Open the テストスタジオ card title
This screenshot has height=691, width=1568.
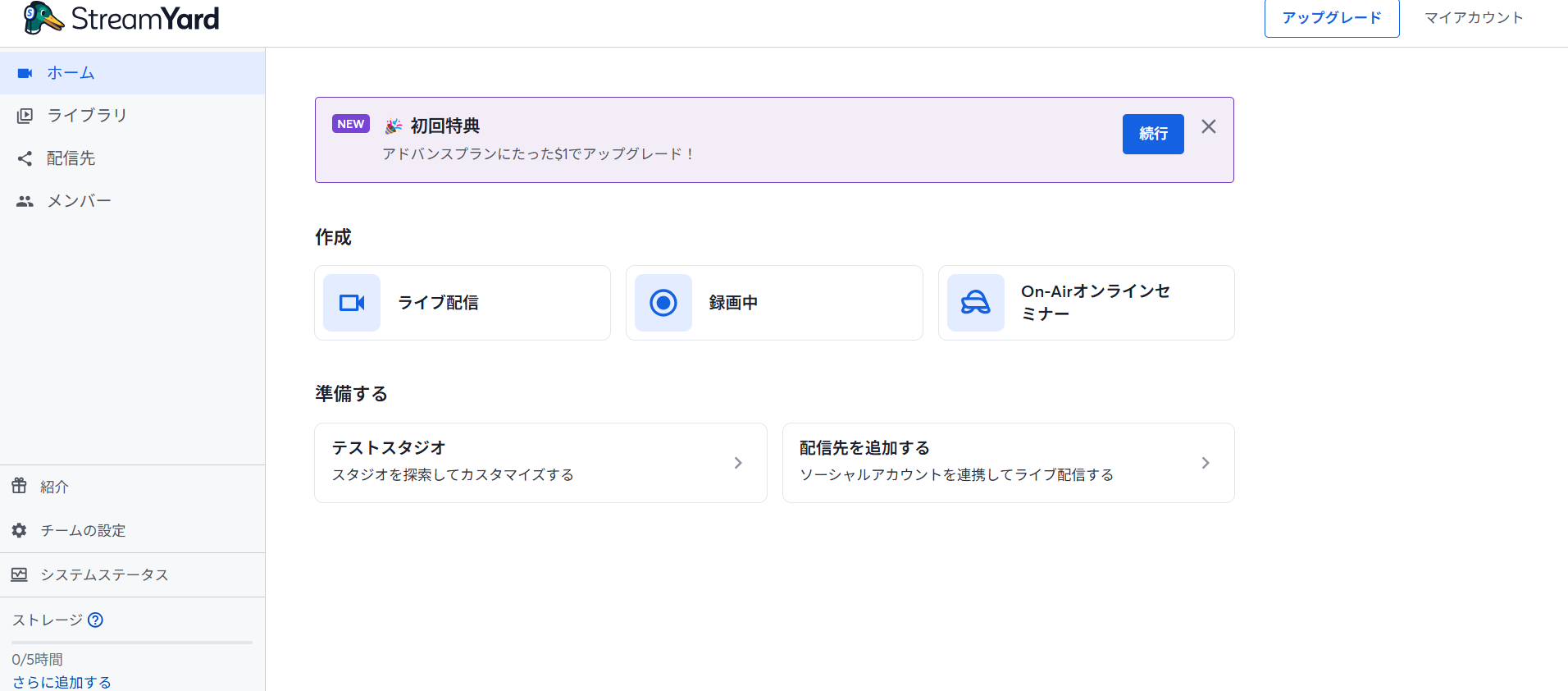click(x=389, y=448)
